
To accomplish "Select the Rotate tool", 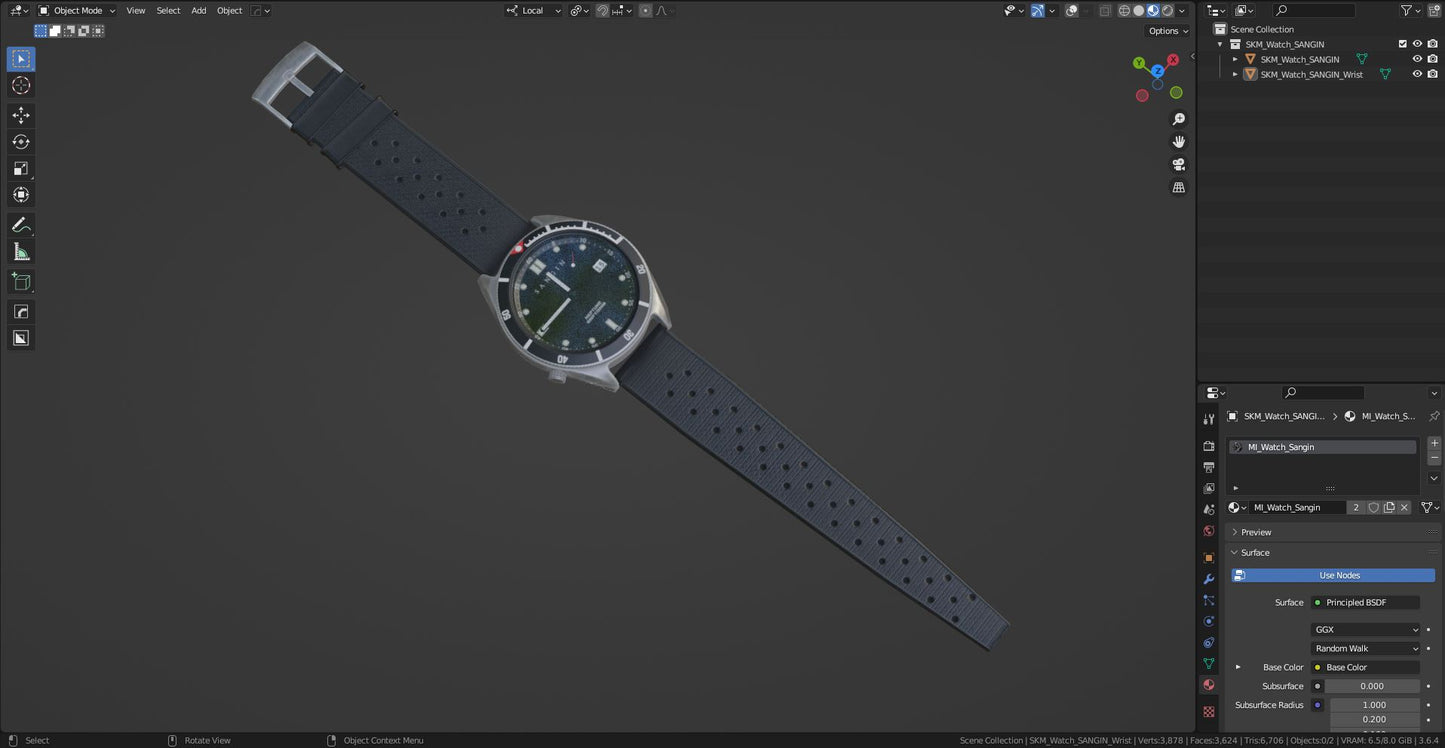I will (x=20, y=141).
